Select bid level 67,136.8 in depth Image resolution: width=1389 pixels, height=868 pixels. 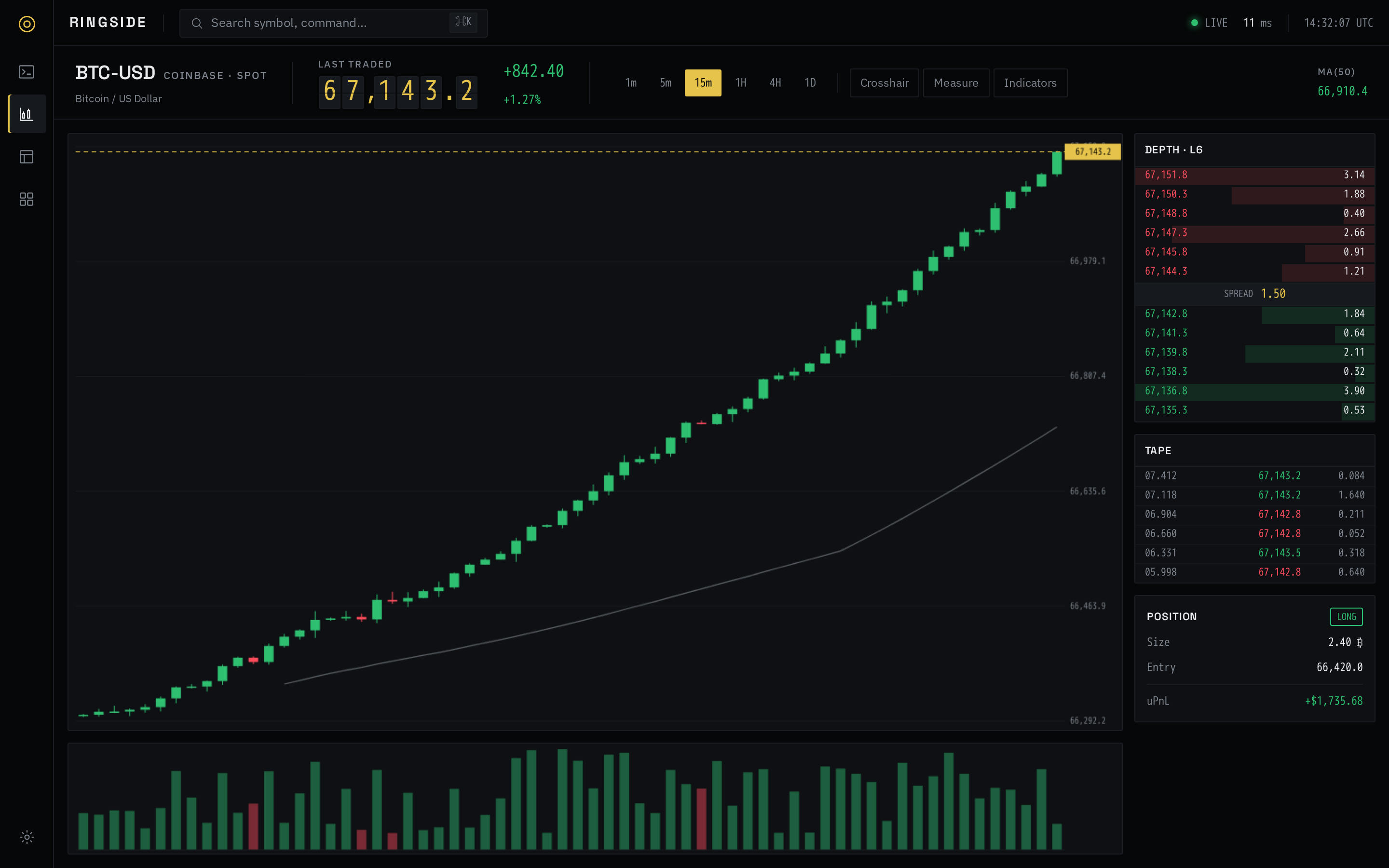click(x=1255, y=391)
